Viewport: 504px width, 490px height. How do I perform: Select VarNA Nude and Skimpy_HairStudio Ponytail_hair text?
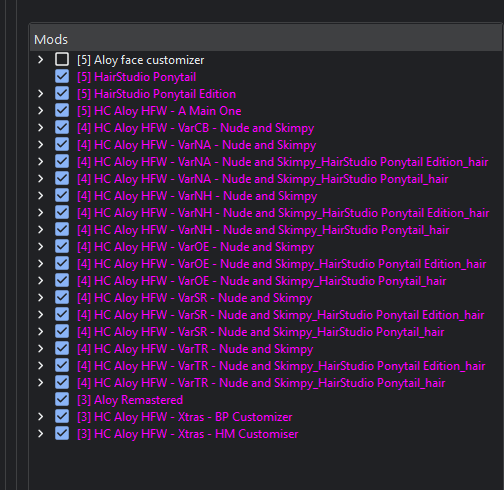[263, 179]
